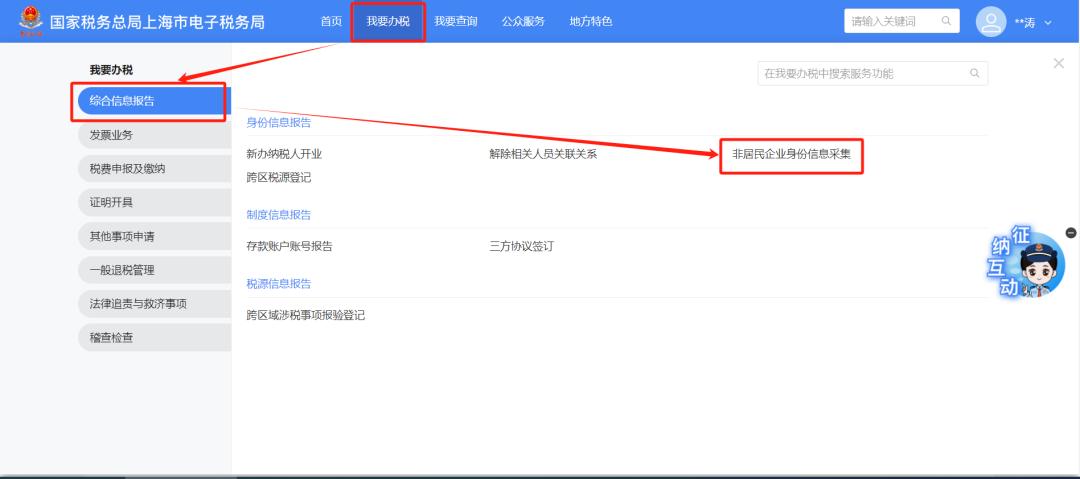Open 存款账户账号报告 link

tap(289, 246)
